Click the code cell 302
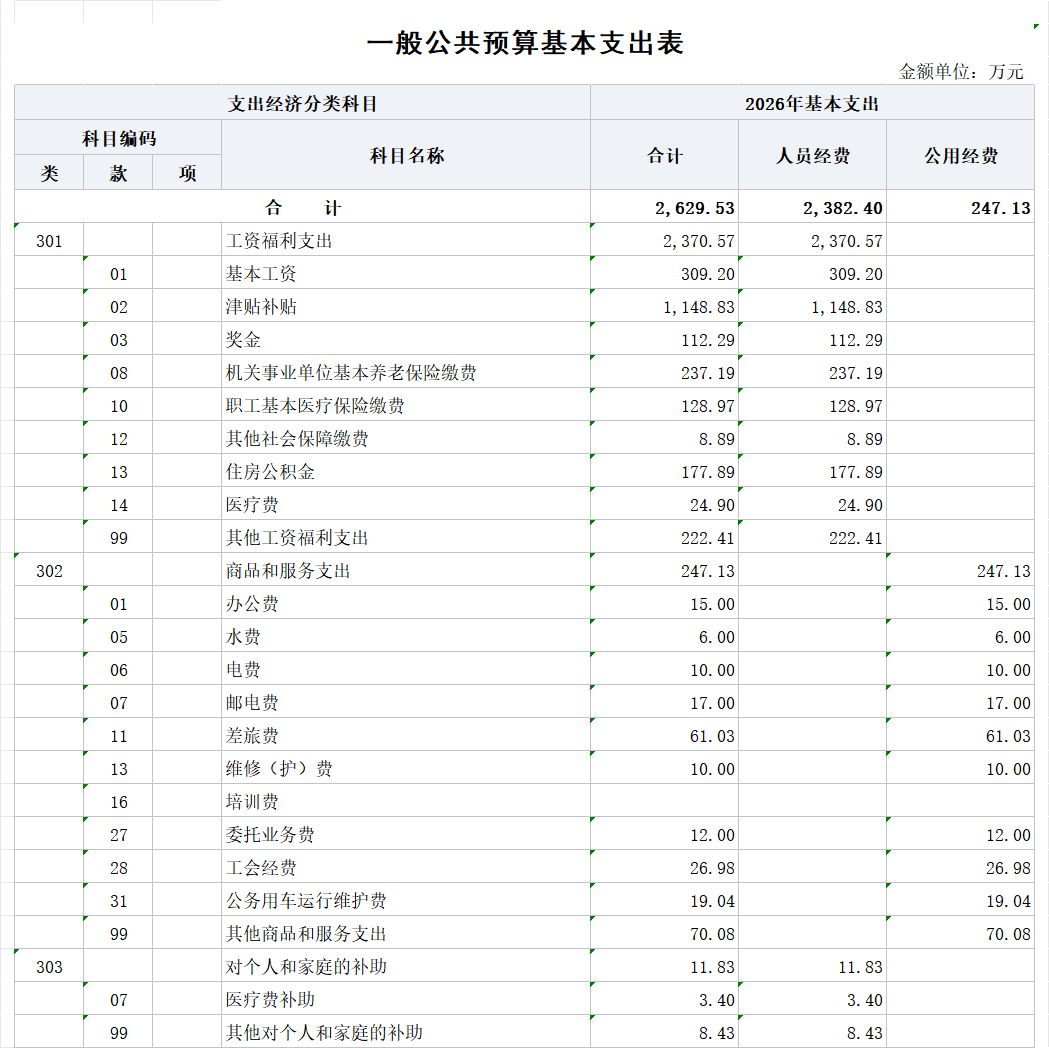The height and width of the screenshot is (1048, 1049). pyautogui.click(x=50, y=570)
